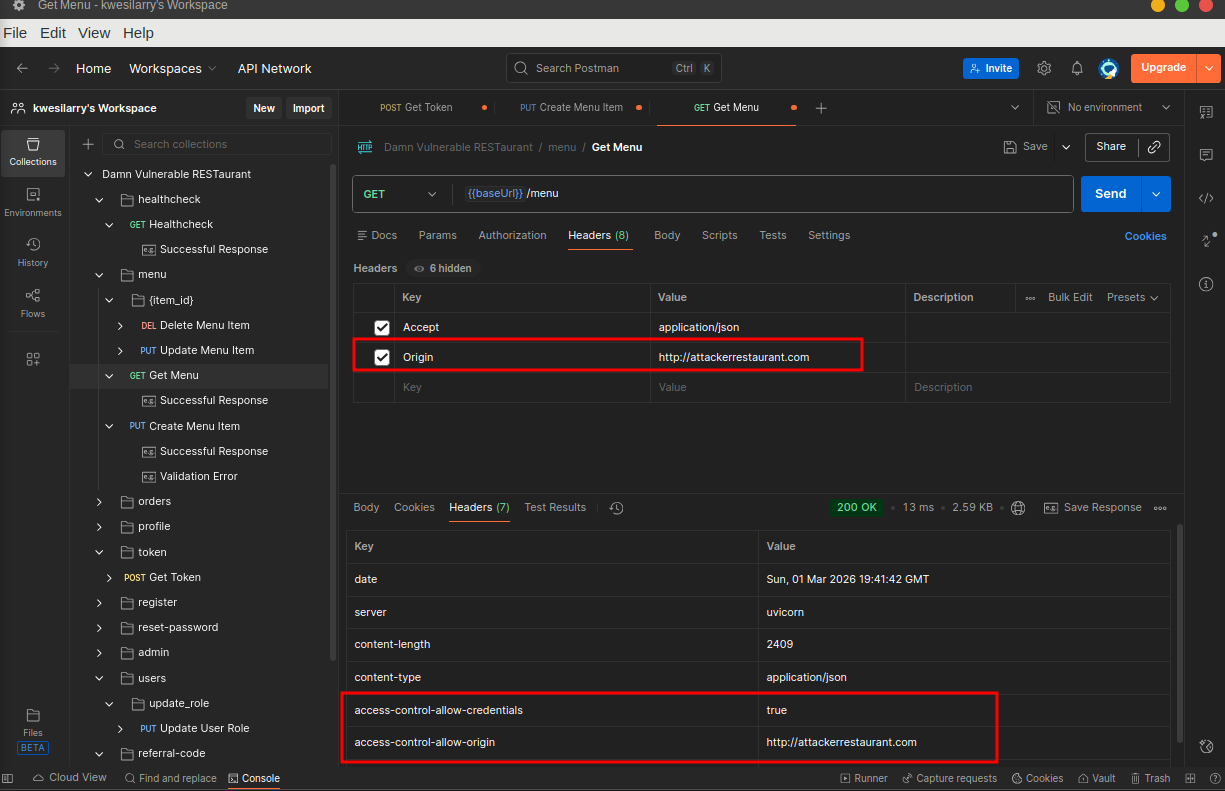Image resolution: width=1225 pixels, height=791 pixels.
Task: Show the 6 hidden headers
Action: [442, 268]
